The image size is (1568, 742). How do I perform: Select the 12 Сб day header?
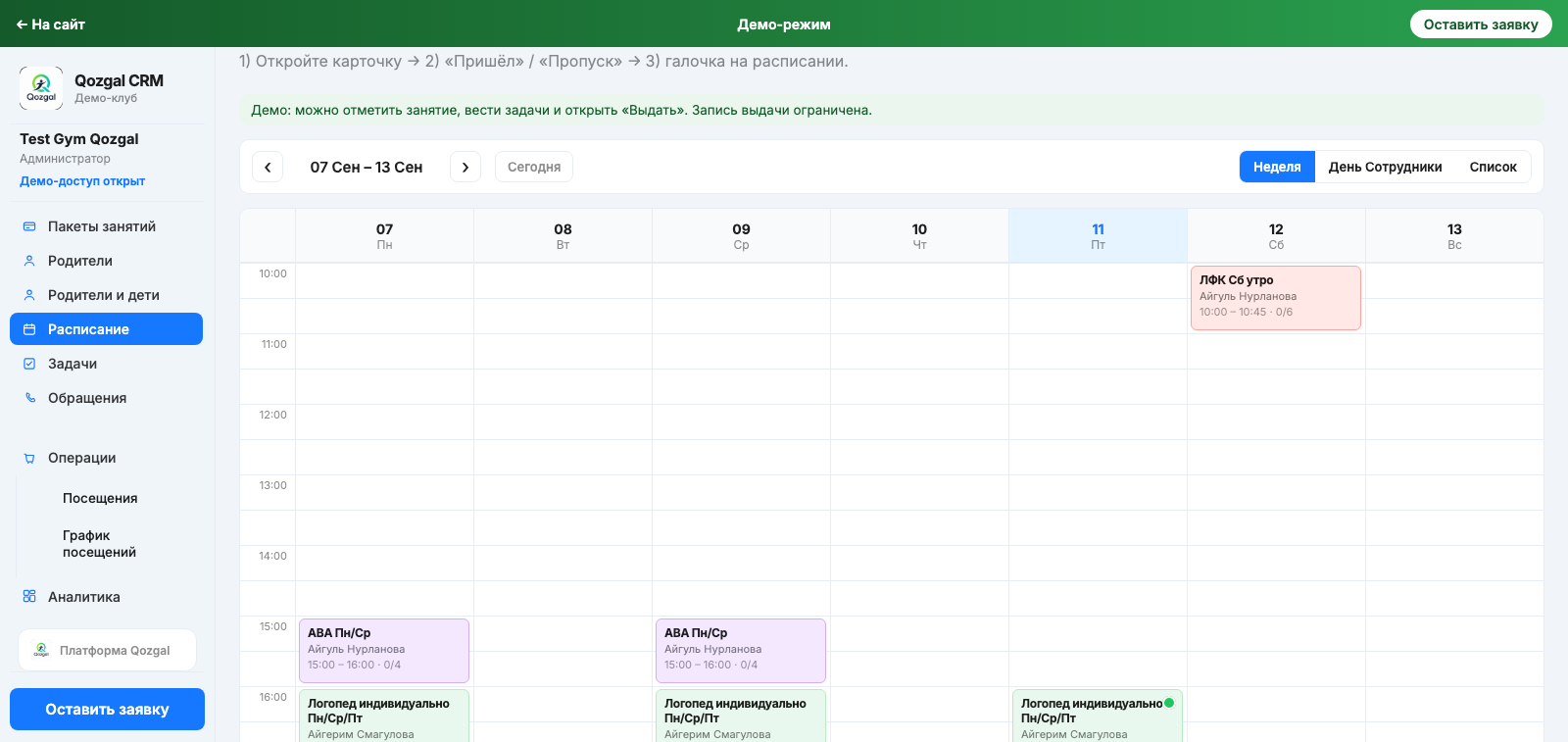1276,235
